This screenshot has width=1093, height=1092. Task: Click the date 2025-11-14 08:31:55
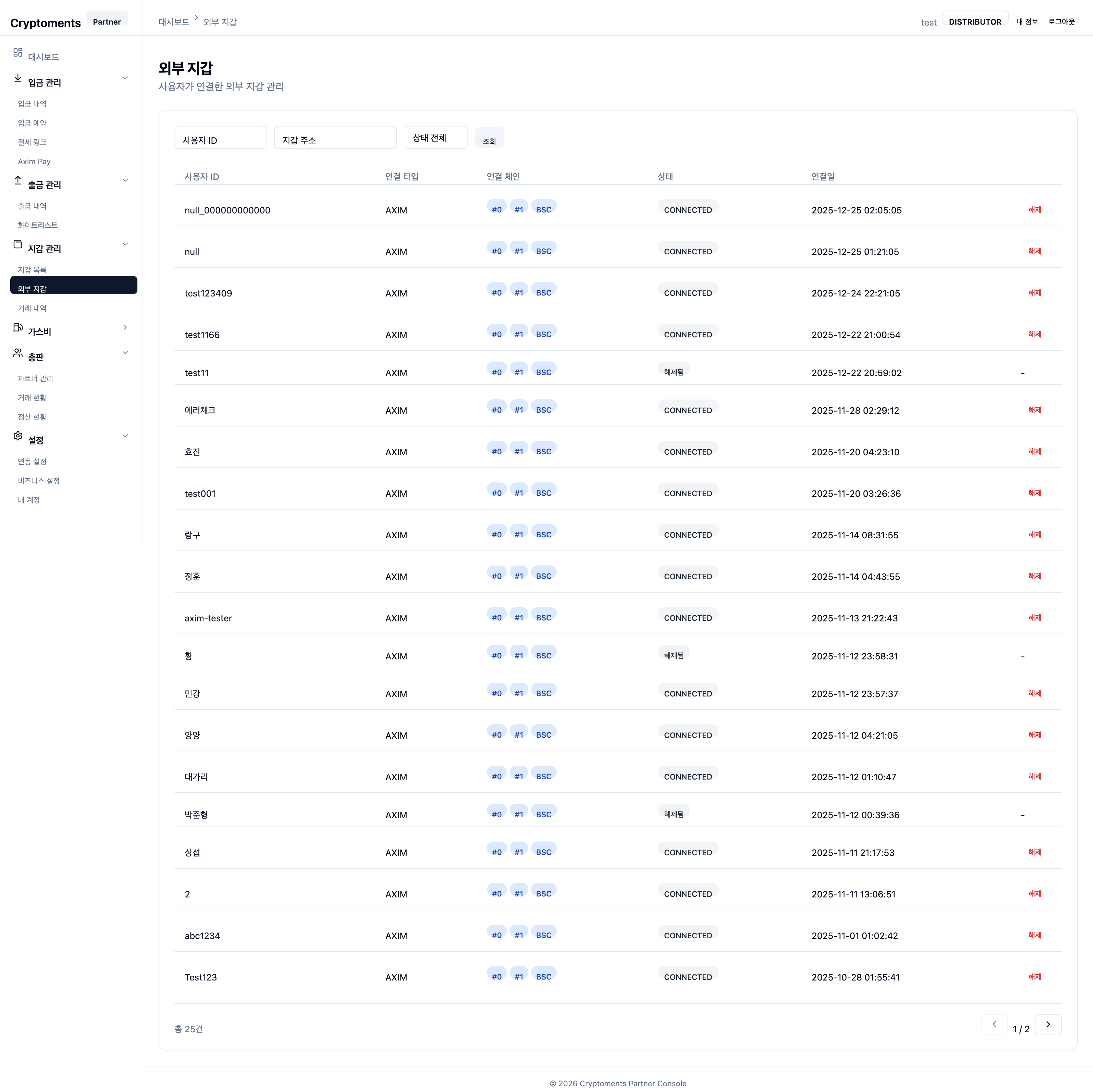[855, 535]
